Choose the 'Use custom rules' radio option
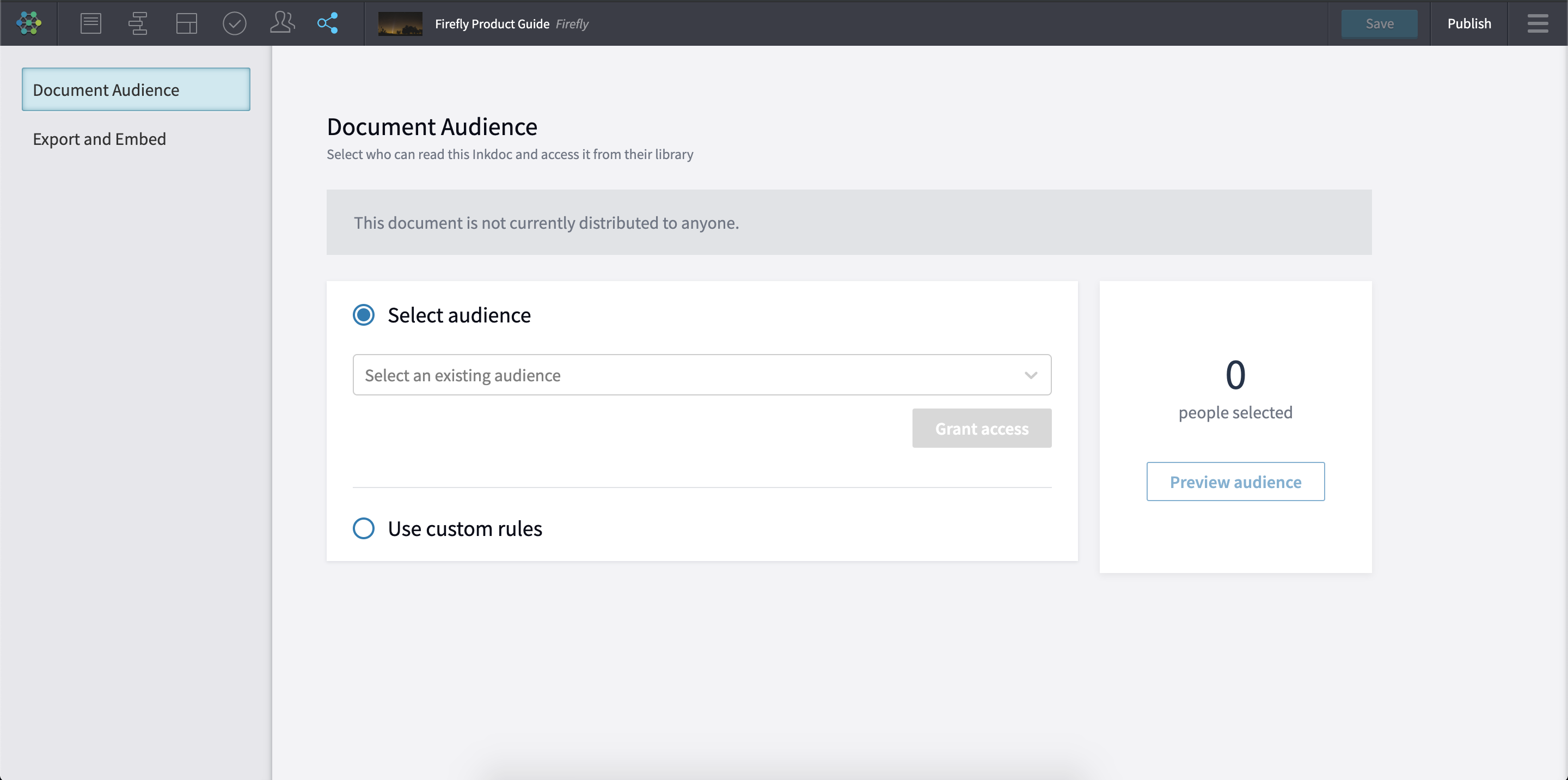Image resolution: width=1568 pixels, height=780 pixels. [364, 528]
